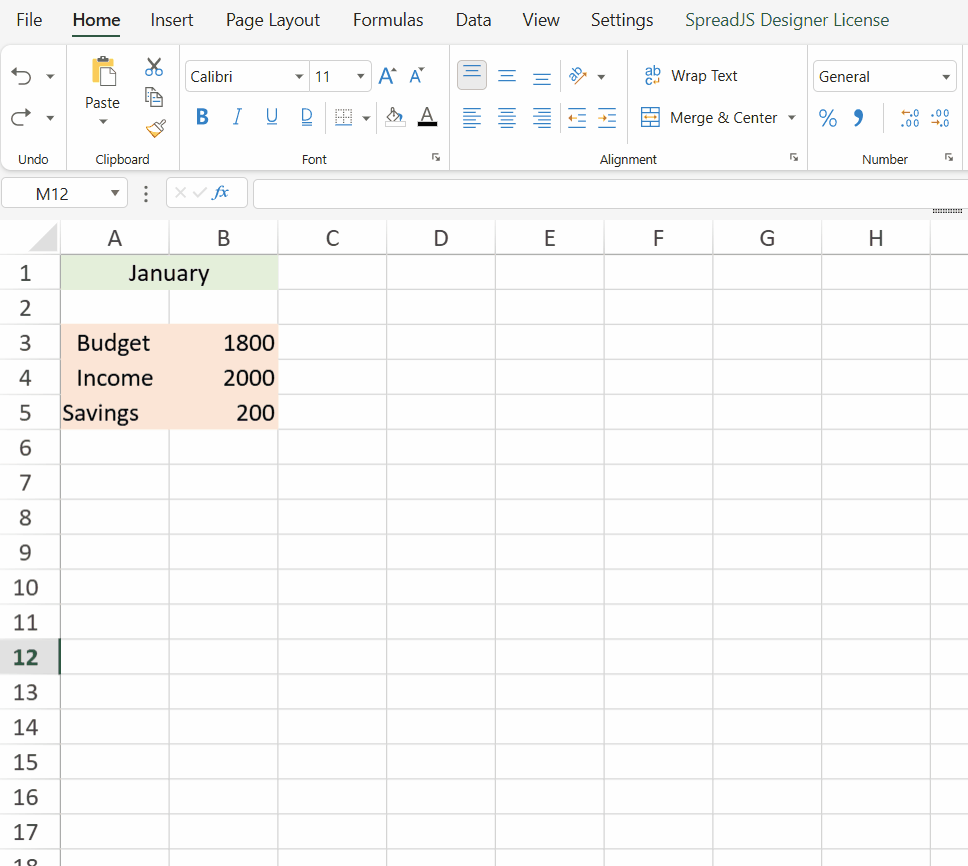Toggle Bold formatting

(x=202, y=117)
